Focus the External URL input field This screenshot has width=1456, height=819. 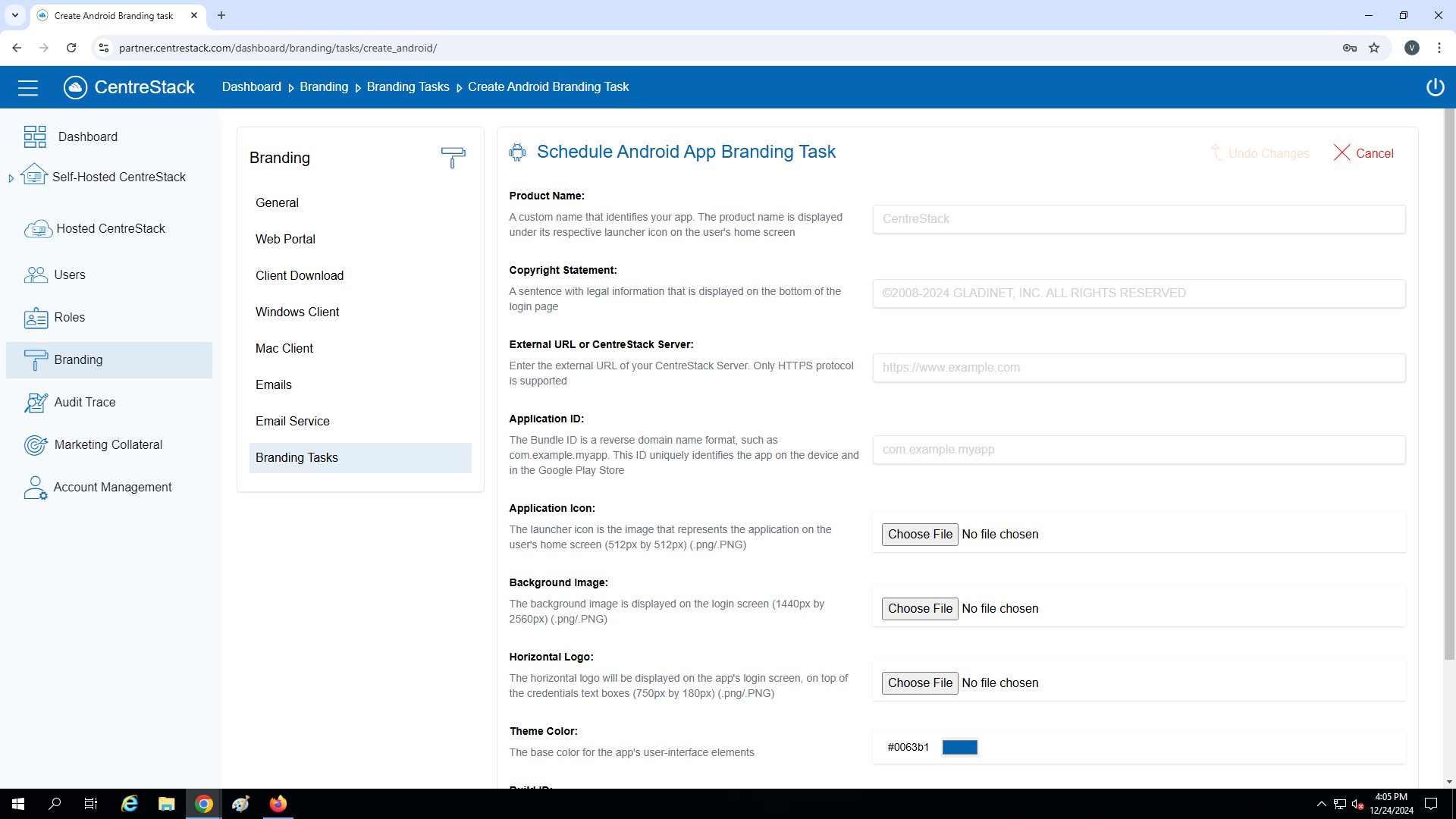click(1138, 368)
